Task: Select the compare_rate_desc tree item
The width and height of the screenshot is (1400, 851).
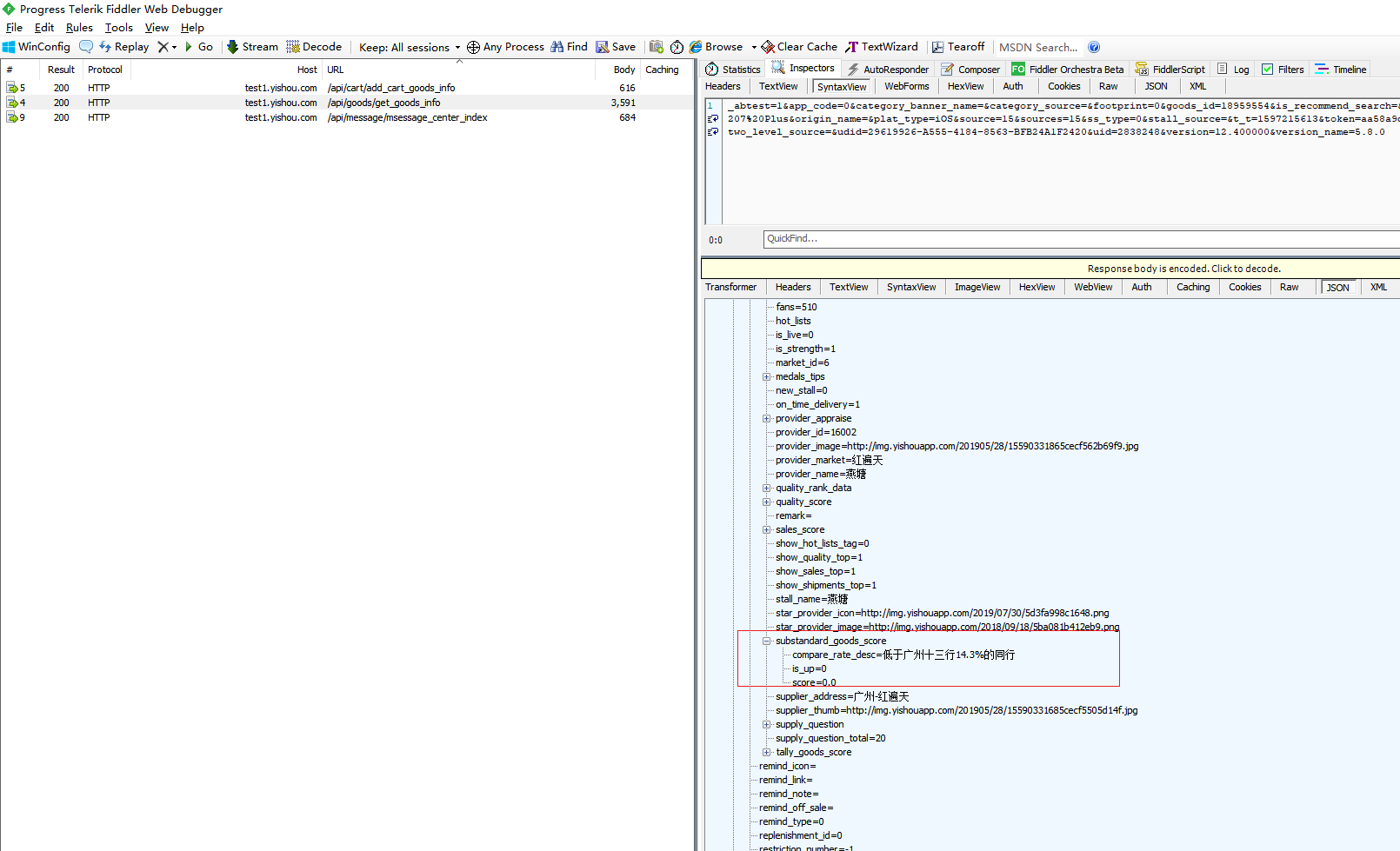Action: point(903,655)
